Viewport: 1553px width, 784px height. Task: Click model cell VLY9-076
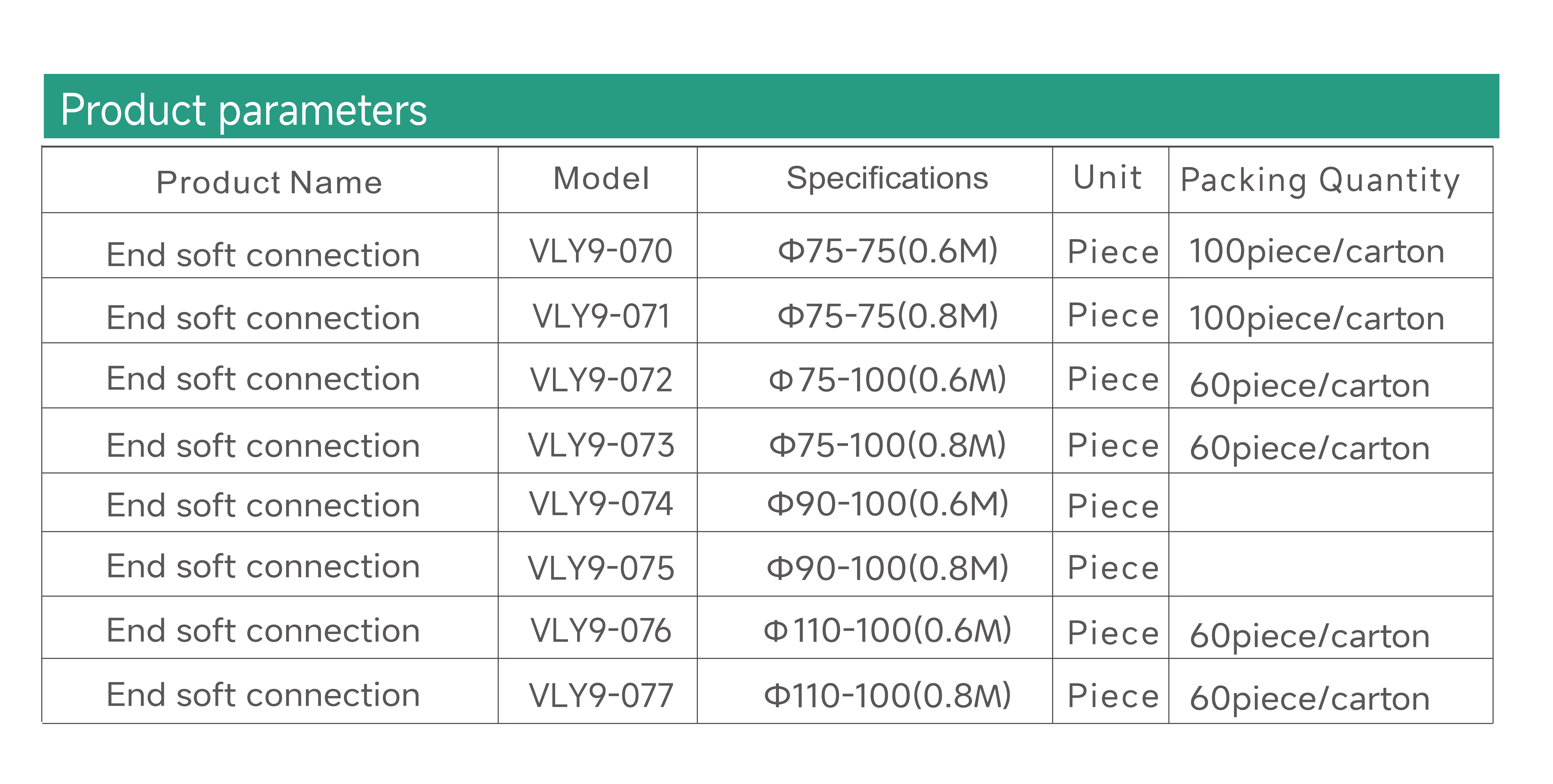pyautogui.click(x=601, y=630)
